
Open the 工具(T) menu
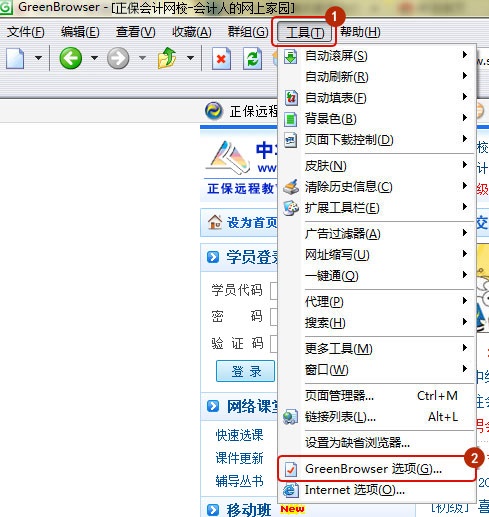(x=305, y=32)
